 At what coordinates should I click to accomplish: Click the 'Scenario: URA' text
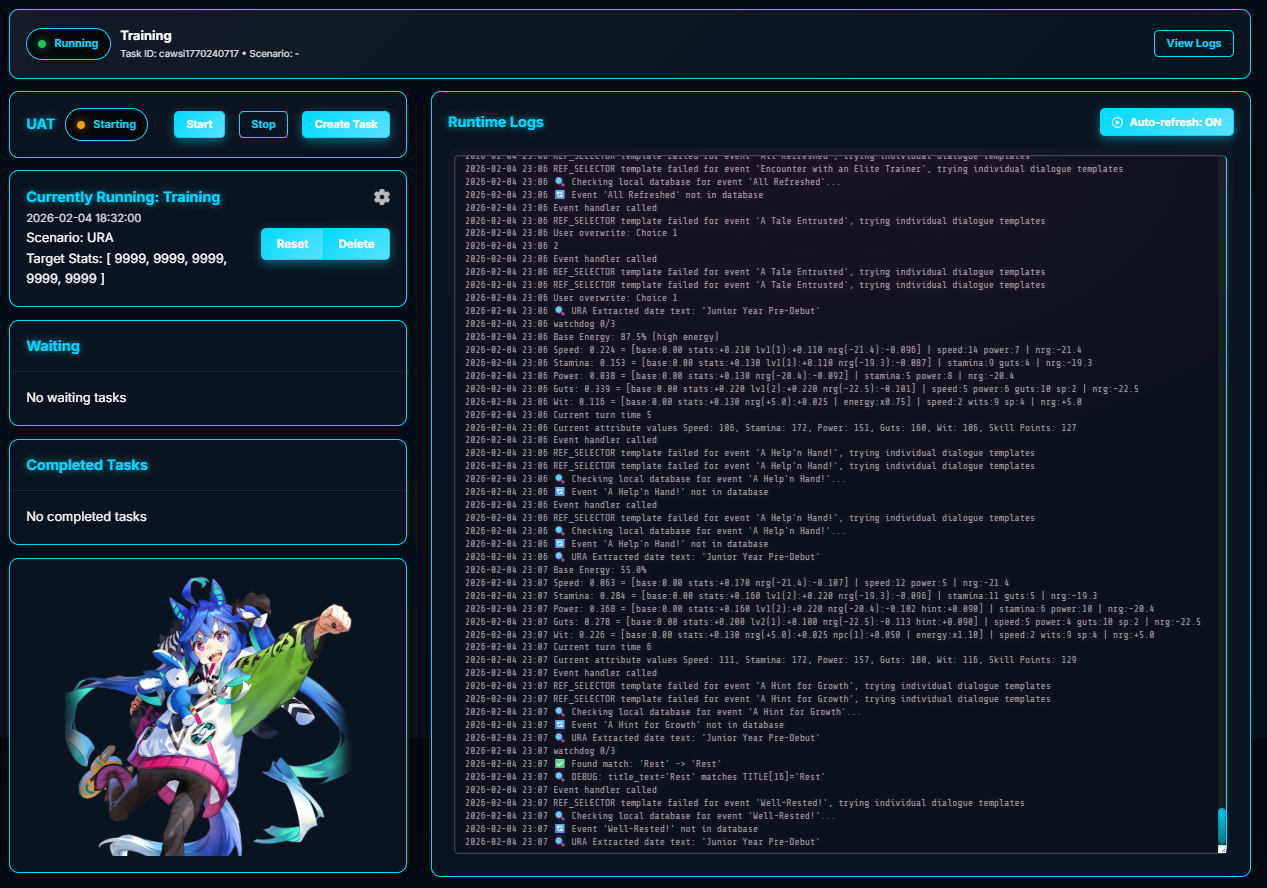(x=69, y=239)
